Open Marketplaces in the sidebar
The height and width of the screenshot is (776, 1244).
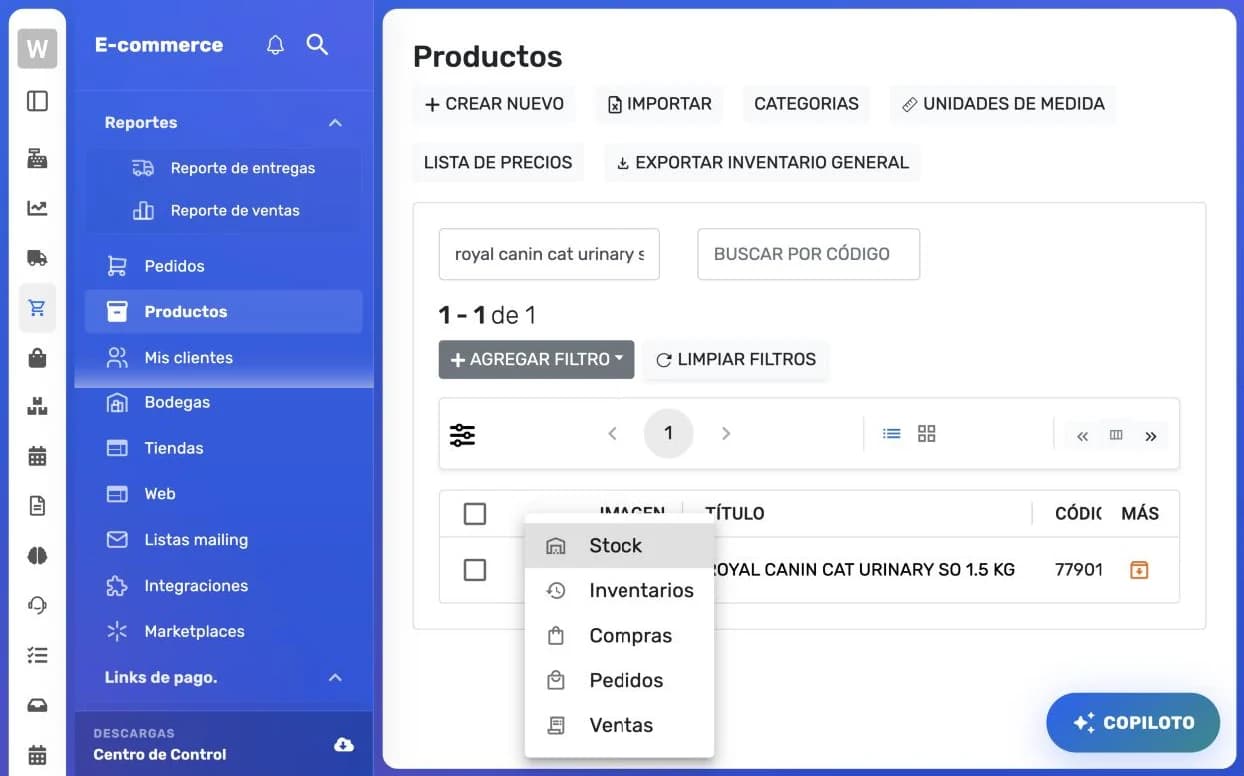(224, 632)
